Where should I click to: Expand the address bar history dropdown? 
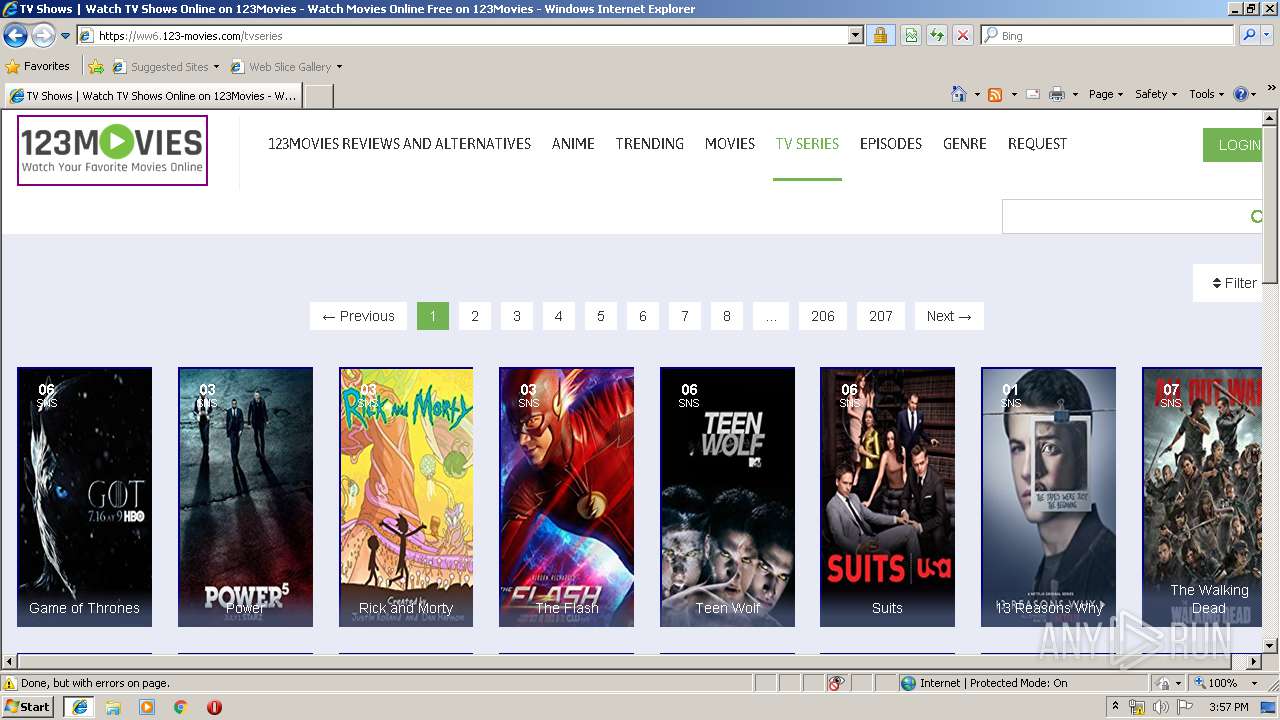855,36
